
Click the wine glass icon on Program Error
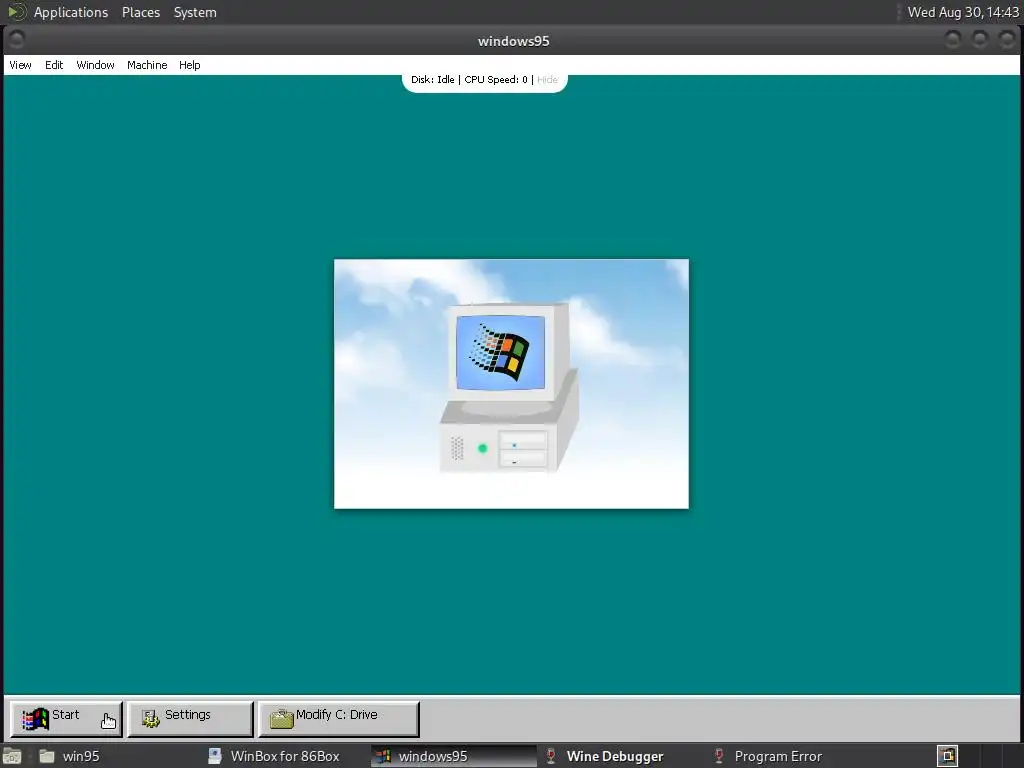tap(718, 756)
